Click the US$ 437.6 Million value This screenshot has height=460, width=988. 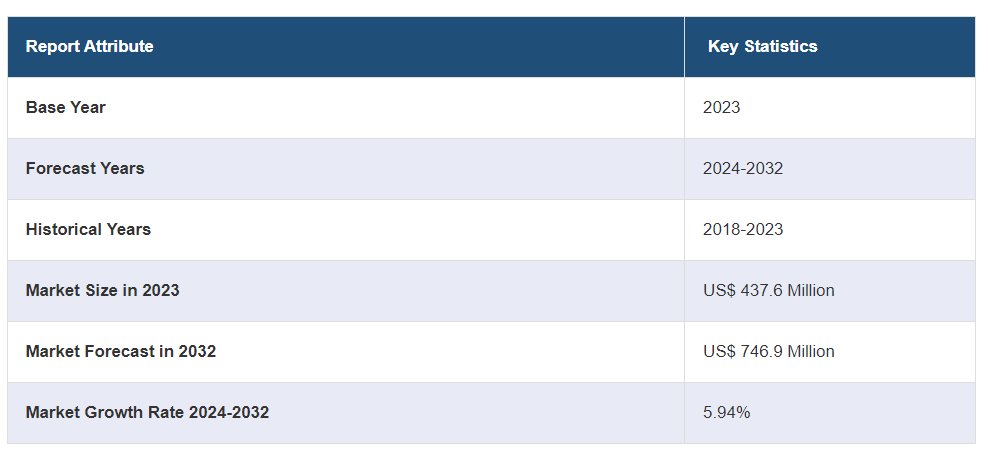click(x=768, y=290)
